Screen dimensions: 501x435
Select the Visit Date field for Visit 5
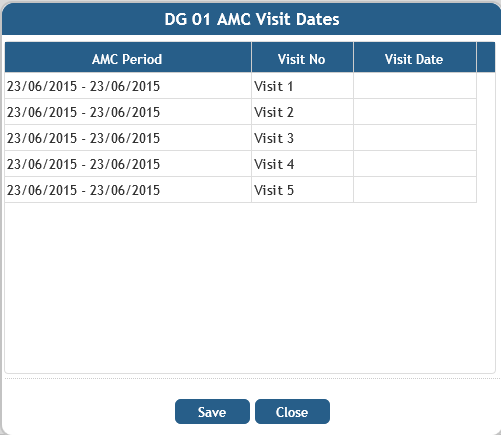click(x=415, y=190)
